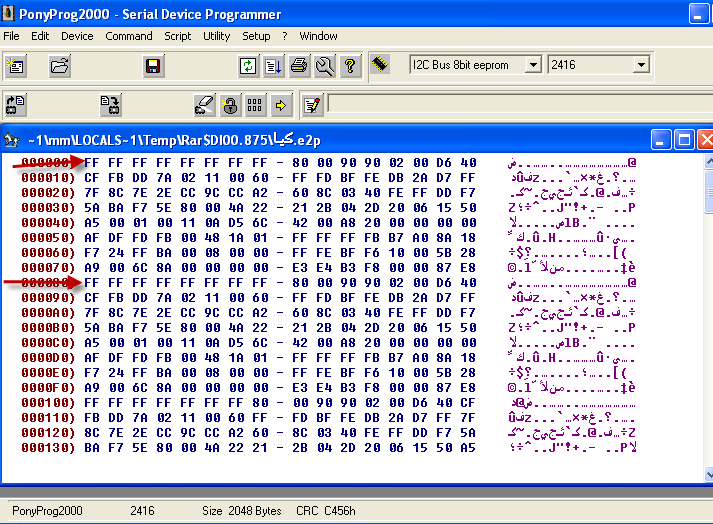This screenshot has height=524, width=713.
Task: Expand the 2416 device type dropdown
Action: (641, 65)
